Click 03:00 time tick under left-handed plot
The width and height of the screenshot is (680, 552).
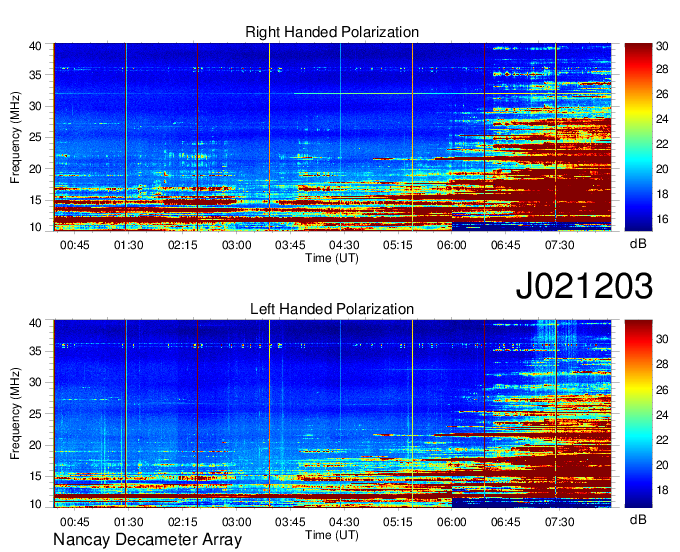tap(236, 522)
